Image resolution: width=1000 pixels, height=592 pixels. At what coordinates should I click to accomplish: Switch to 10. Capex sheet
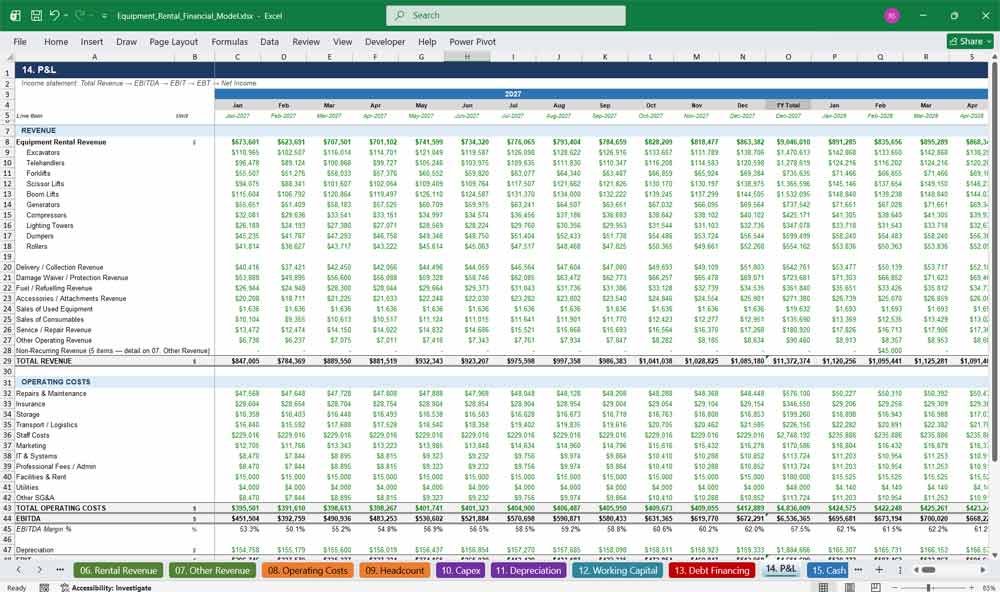(461, 570)
